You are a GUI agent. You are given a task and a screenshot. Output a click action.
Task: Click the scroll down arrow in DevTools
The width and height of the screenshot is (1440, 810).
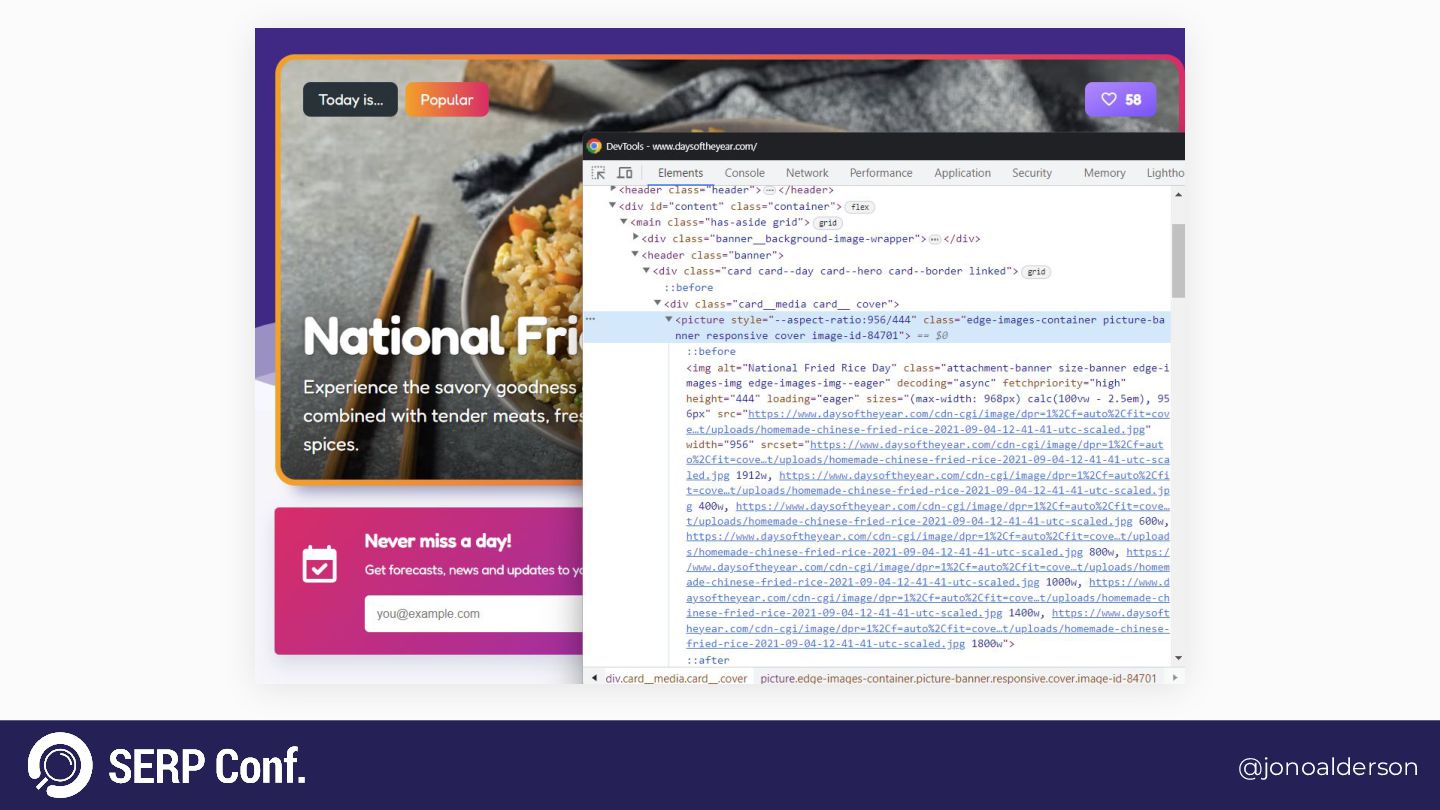(1178, 658)
